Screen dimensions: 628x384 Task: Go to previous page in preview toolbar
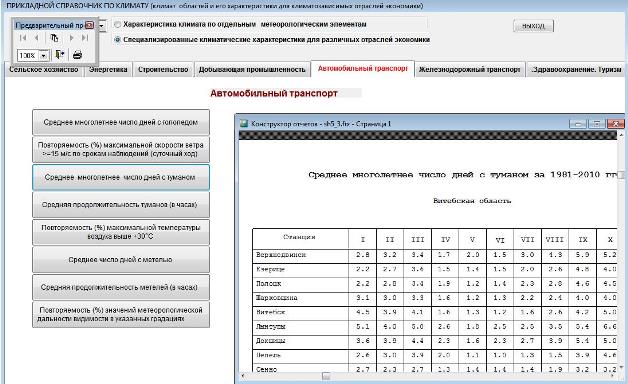coord(36,38)
